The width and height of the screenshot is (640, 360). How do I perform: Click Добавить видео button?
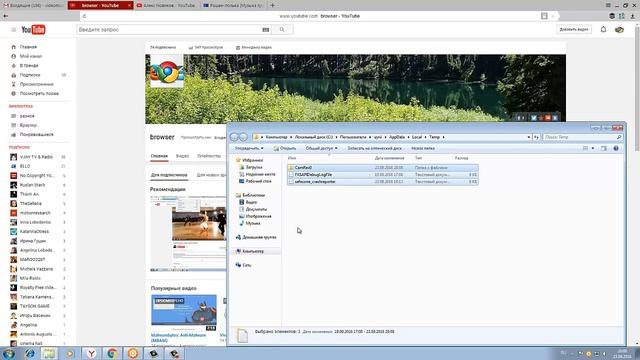point(574,29)
